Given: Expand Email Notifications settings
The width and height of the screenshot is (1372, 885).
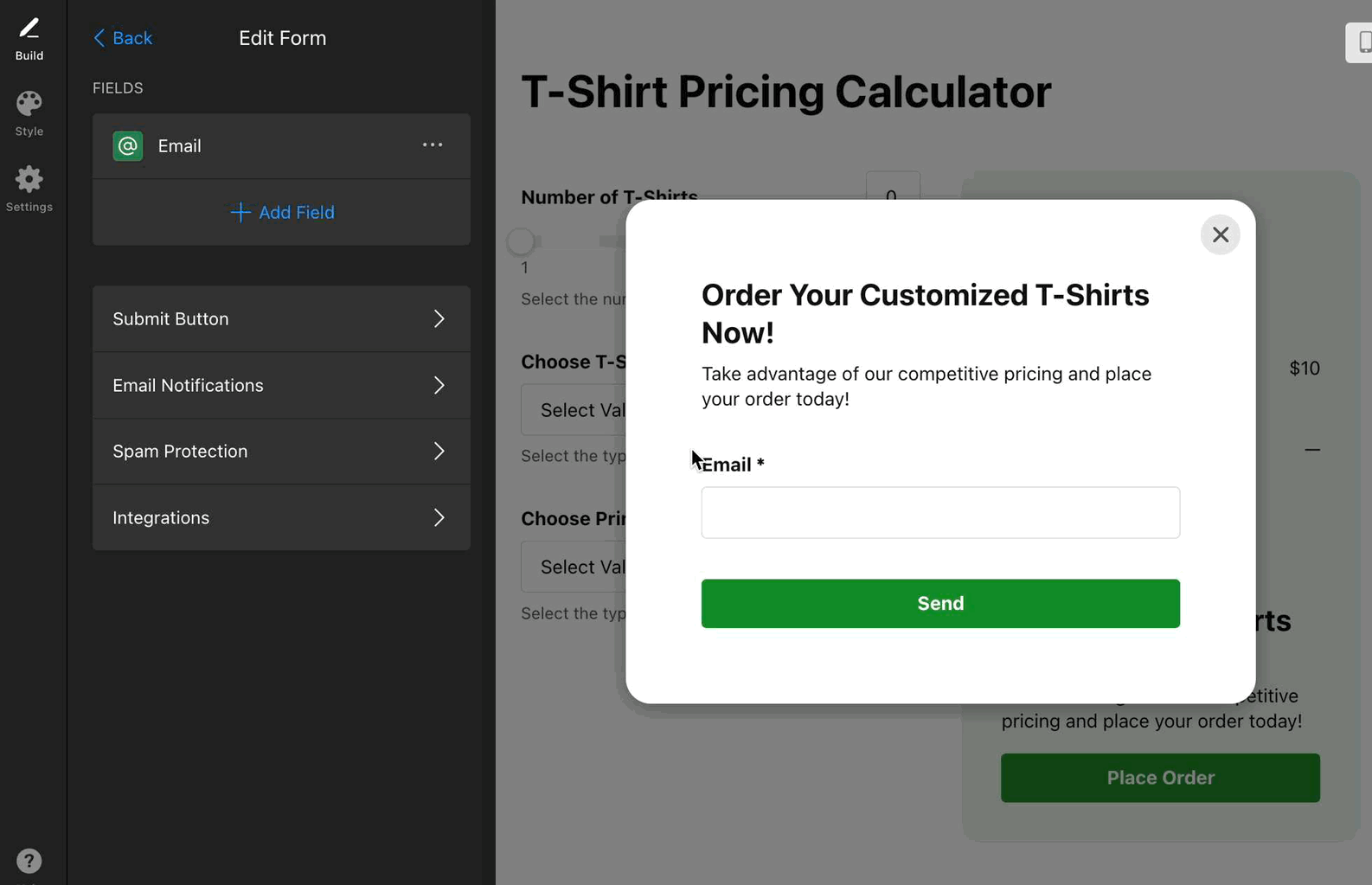Looking at the screenshot, I should (281, 386).
